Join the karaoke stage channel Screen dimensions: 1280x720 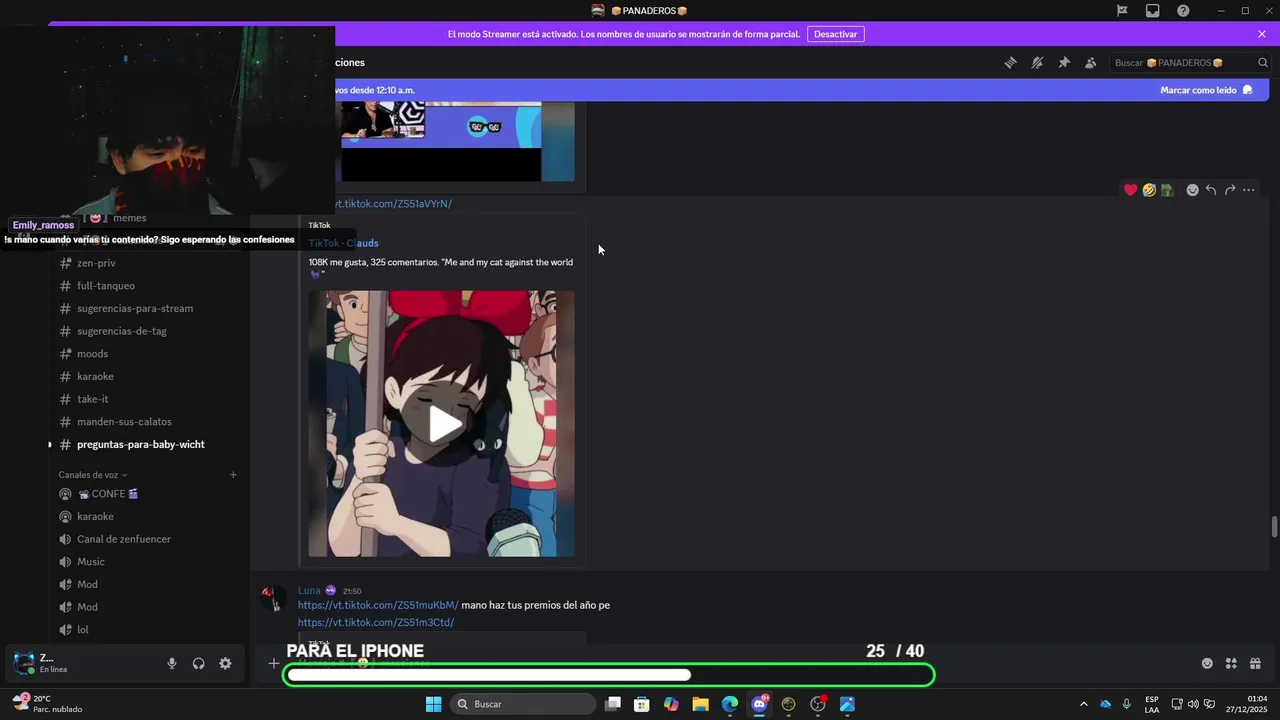[x=95, y=516]
